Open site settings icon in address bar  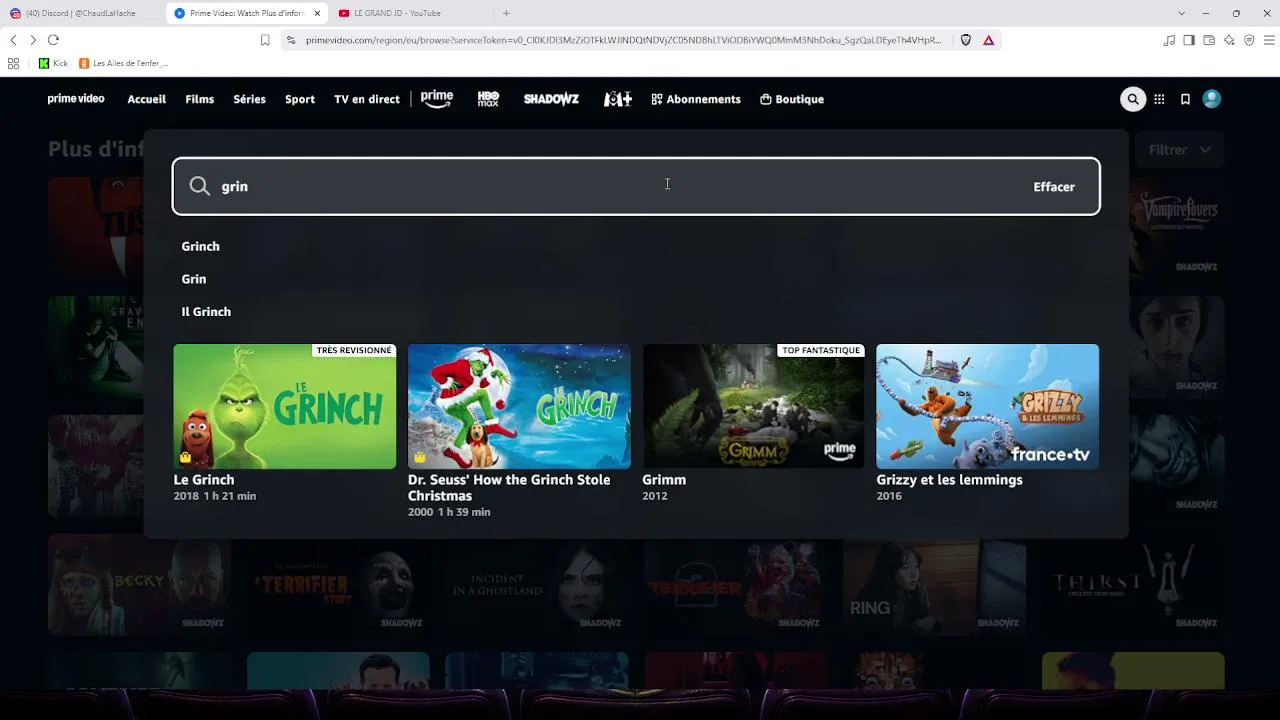pos(291,40)
